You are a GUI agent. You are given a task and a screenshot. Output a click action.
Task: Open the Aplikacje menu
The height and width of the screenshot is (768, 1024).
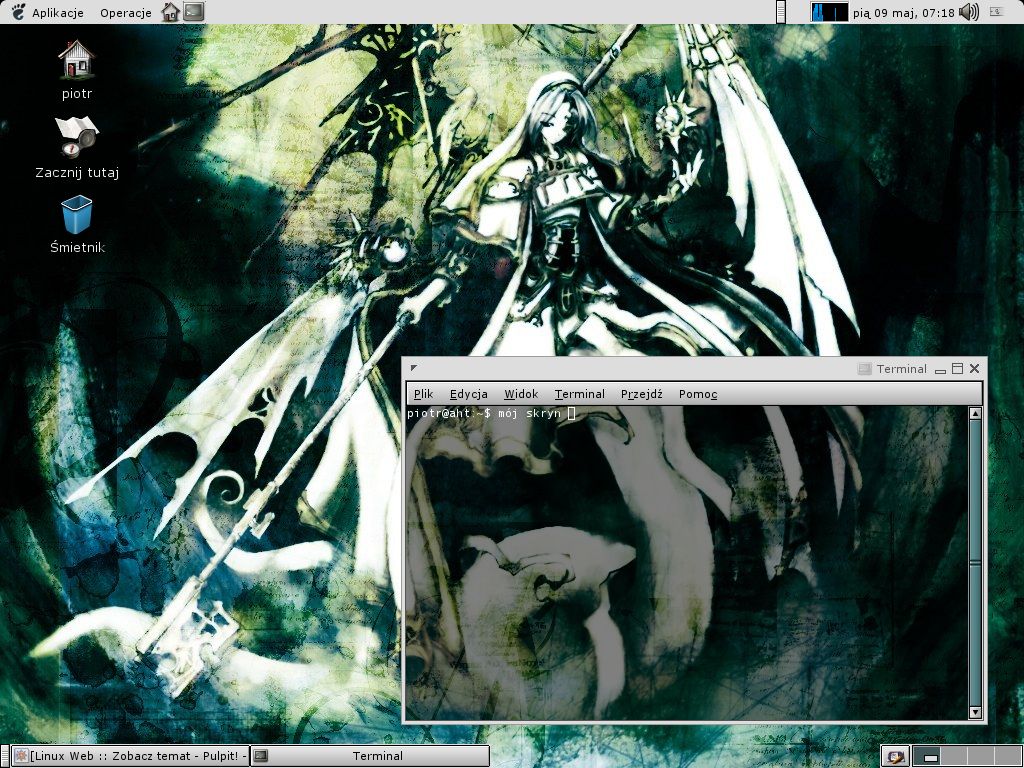(x=57, y=12)
